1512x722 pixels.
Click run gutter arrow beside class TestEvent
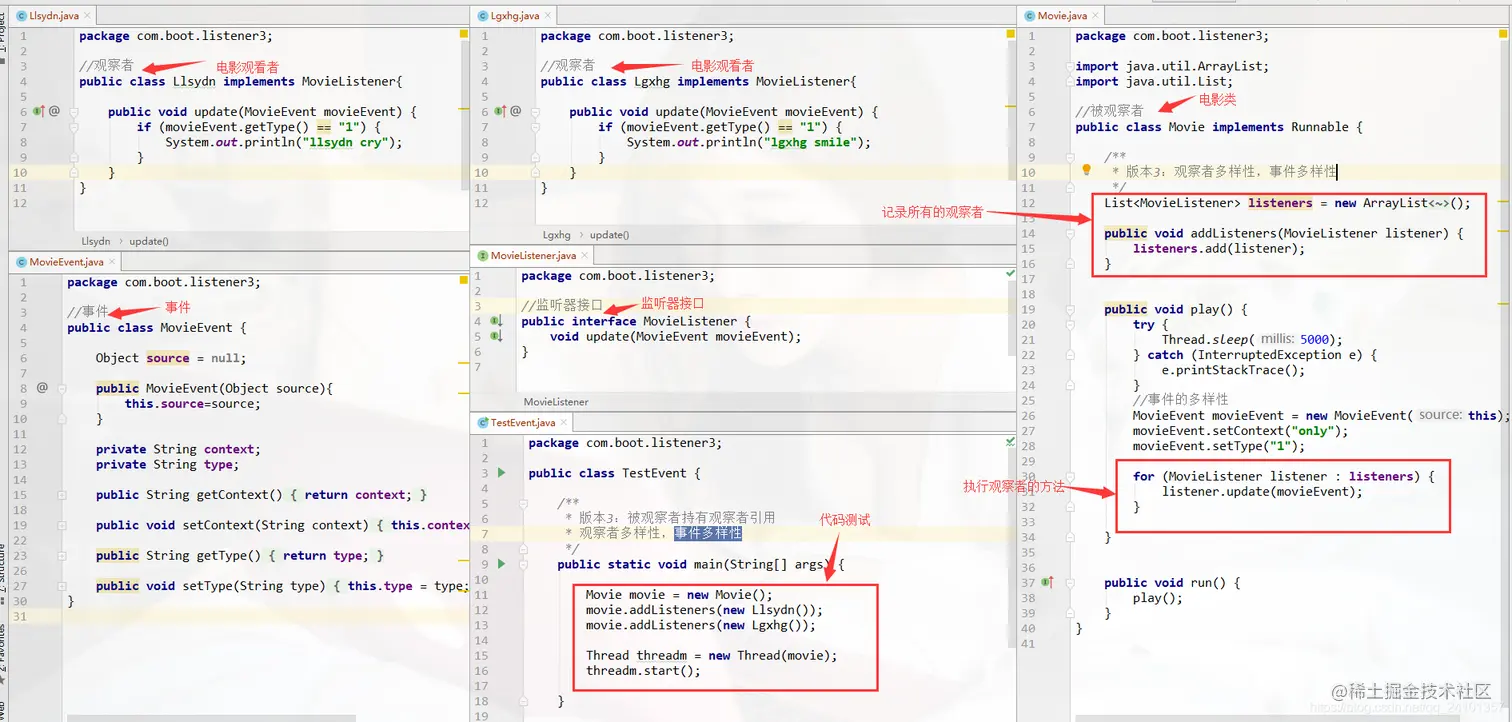502,473
